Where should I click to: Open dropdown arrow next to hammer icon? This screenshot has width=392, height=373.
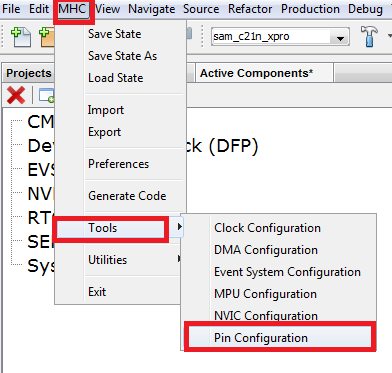[389, 36]
